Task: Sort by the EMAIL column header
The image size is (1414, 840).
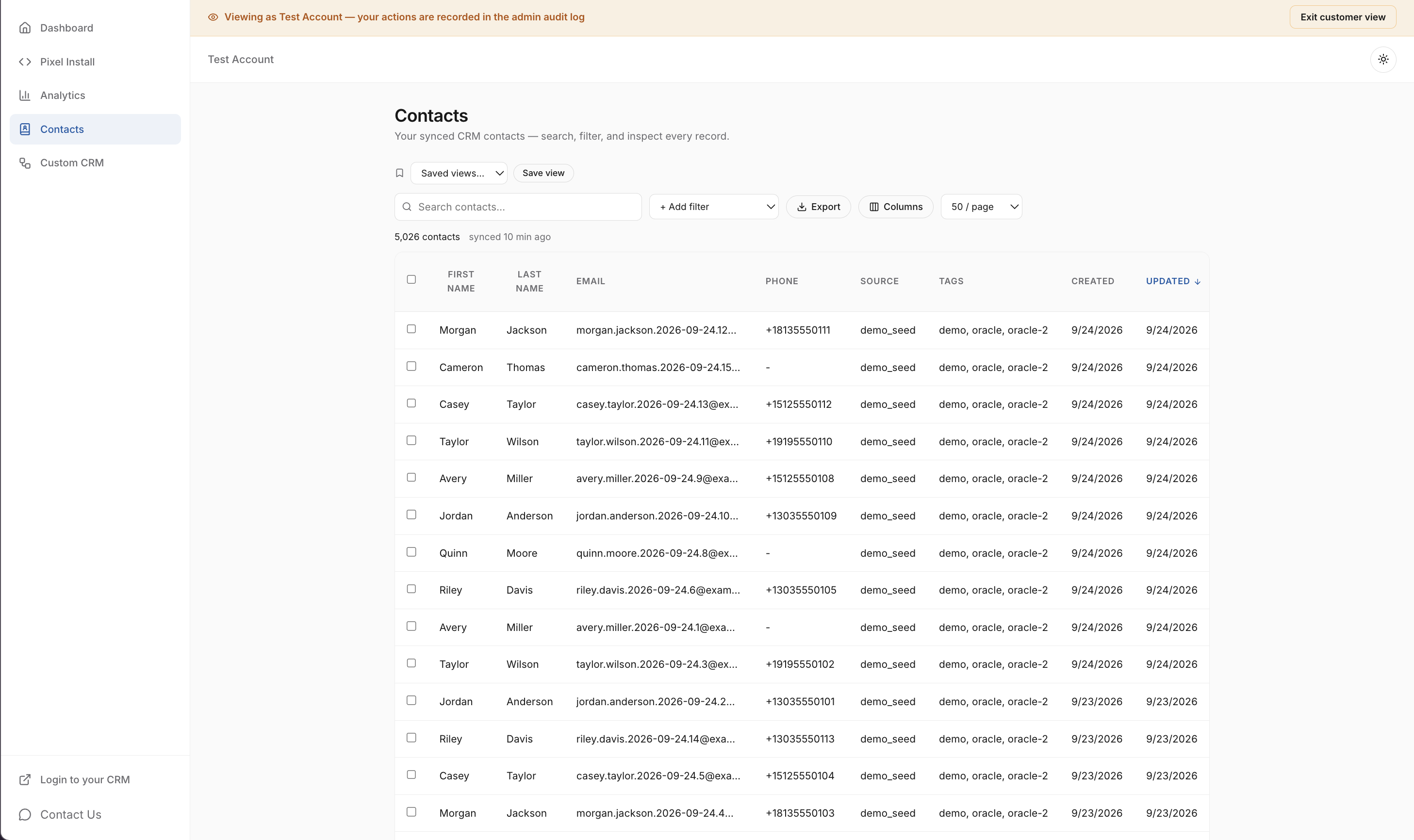Action: click(x=591, y=281)
